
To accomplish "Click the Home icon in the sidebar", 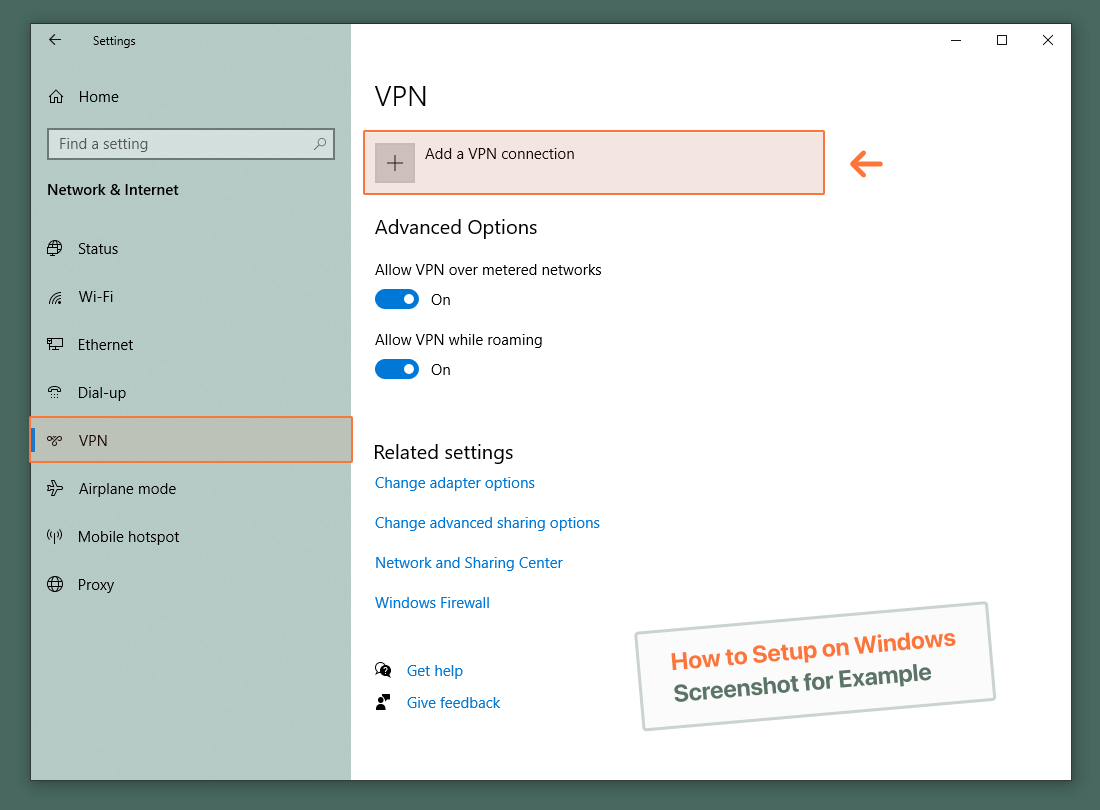I will (x=56, y=96).
